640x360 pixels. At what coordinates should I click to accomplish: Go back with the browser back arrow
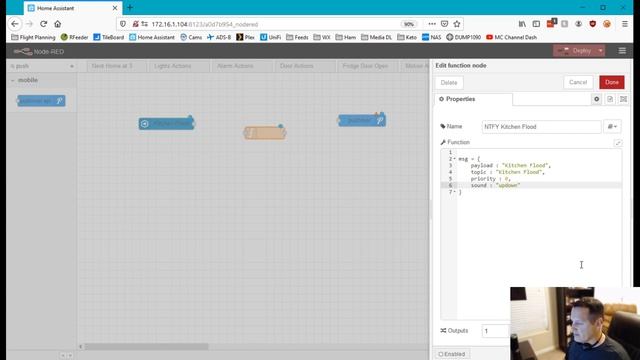coord(15,24)
